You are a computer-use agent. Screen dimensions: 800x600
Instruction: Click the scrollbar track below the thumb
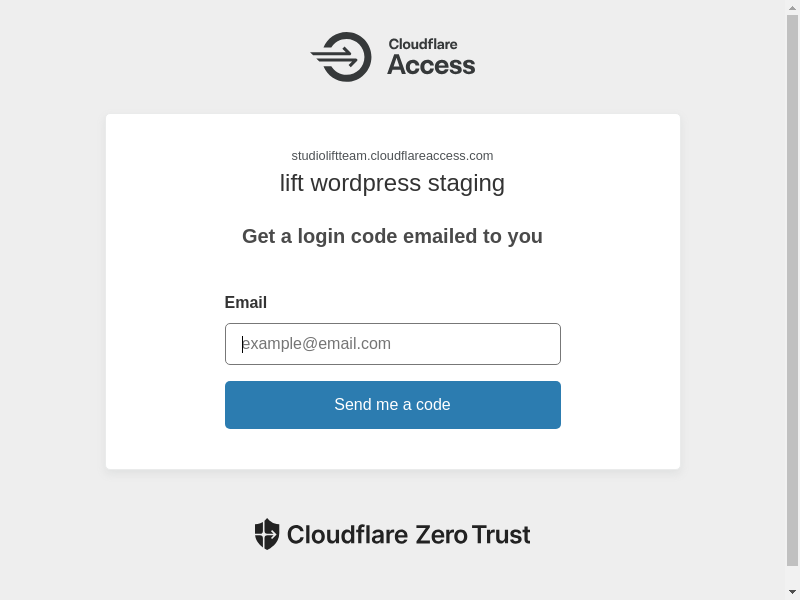[792, 575]
